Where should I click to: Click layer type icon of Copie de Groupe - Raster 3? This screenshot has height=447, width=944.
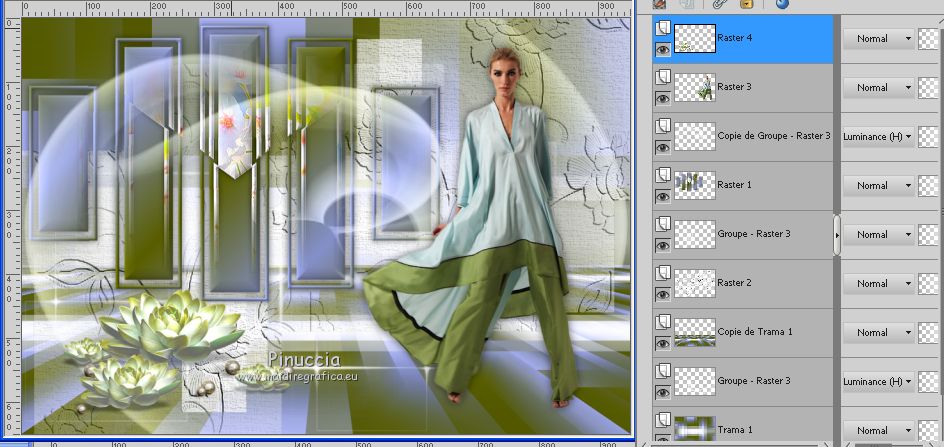tap(663, 125)
